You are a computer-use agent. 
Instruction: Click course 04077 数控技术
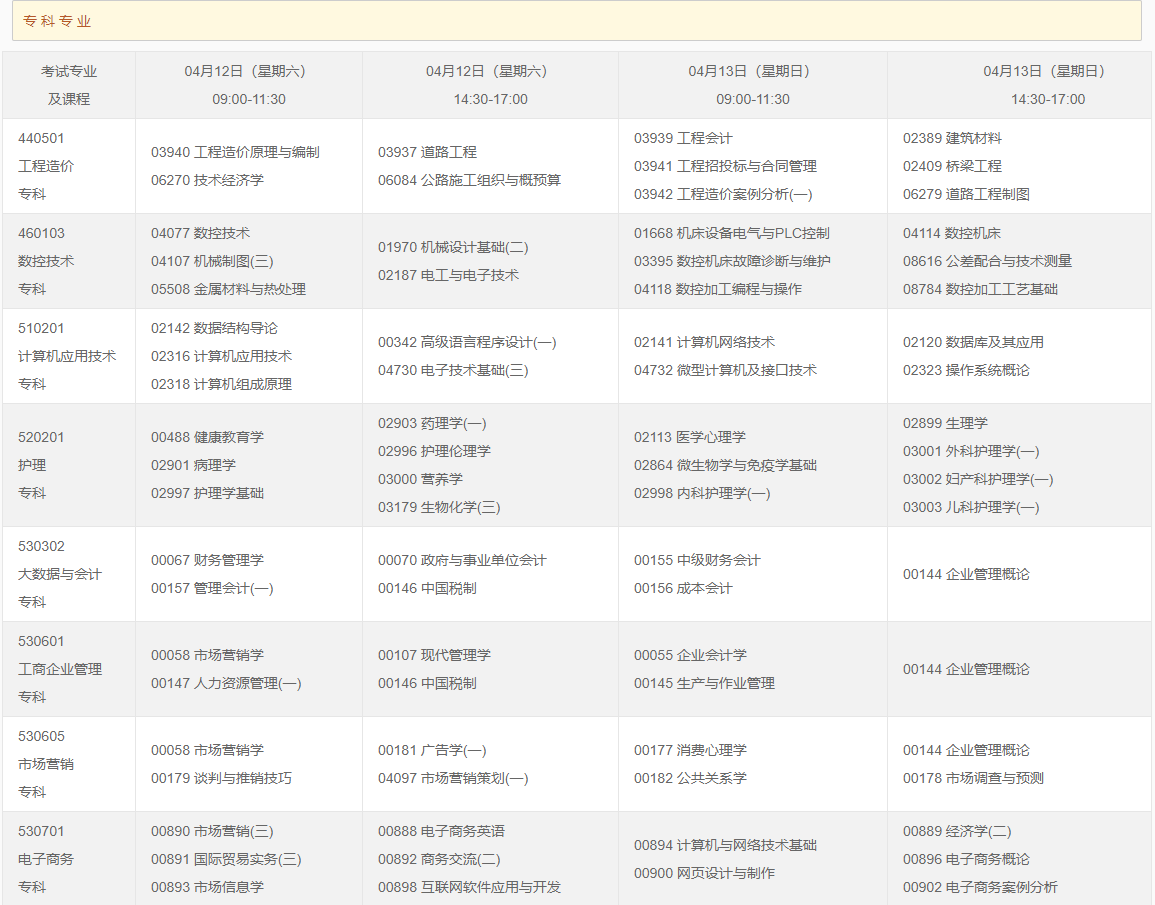coord(200,233)
